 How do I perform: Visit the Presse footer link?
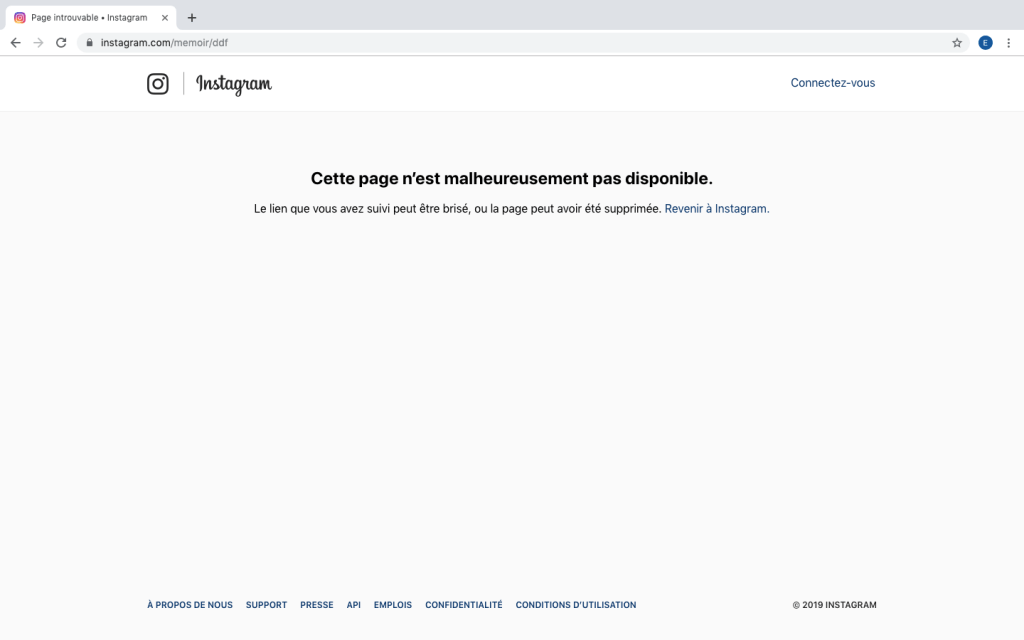[316, 605]
